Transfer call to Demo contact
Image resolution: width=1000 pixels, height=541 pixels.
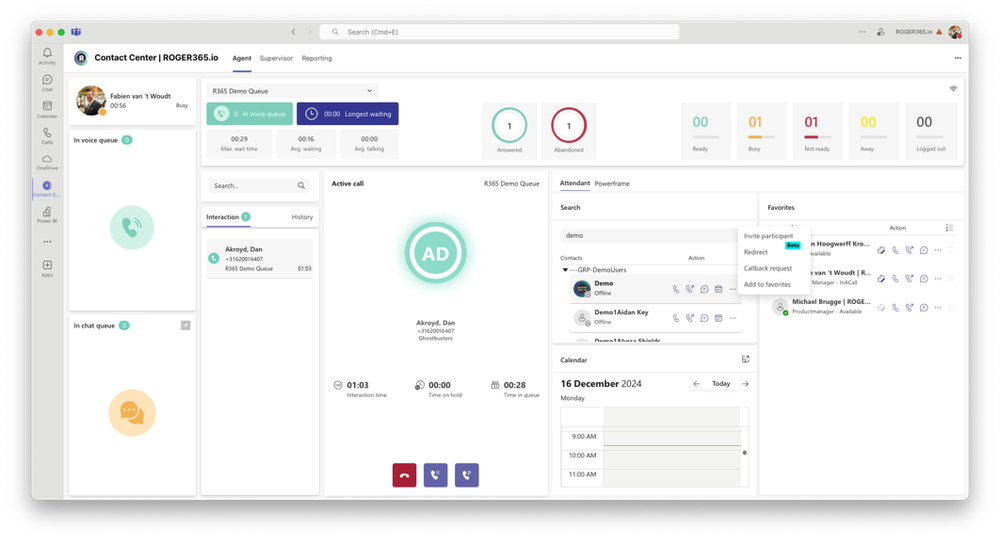[x=690, y=289]
